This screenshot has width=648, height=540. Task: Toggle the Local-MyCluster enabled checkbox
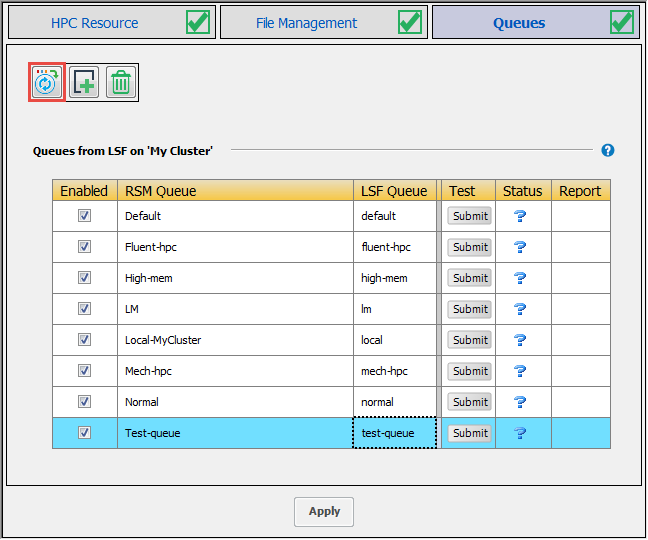pyautogui.click(x=85, y=340)
